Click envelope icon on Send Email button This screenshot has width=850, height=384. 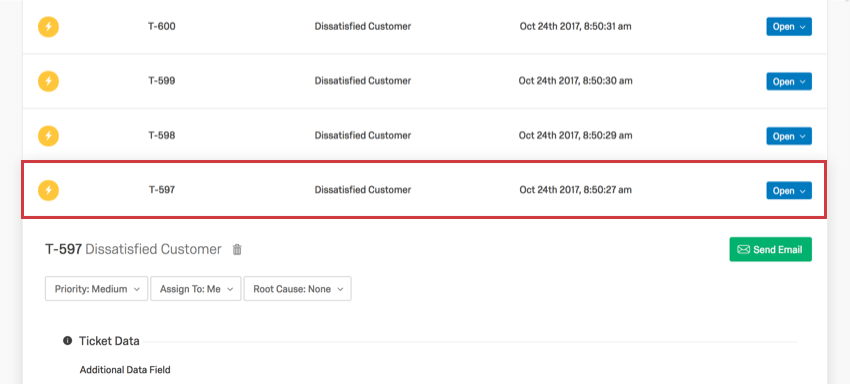744,249
